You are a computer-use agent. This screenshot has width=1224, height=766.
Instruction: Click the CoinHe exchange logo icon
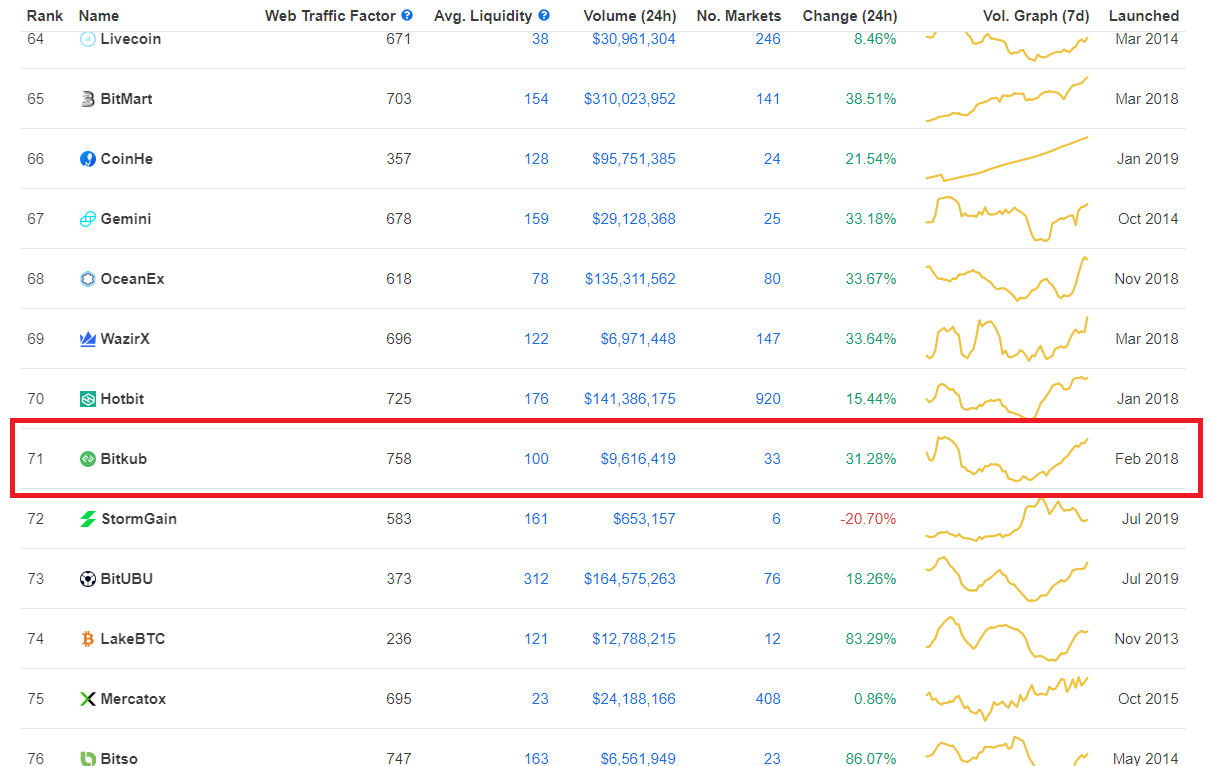pyautogui.click(x=88, y=159)
